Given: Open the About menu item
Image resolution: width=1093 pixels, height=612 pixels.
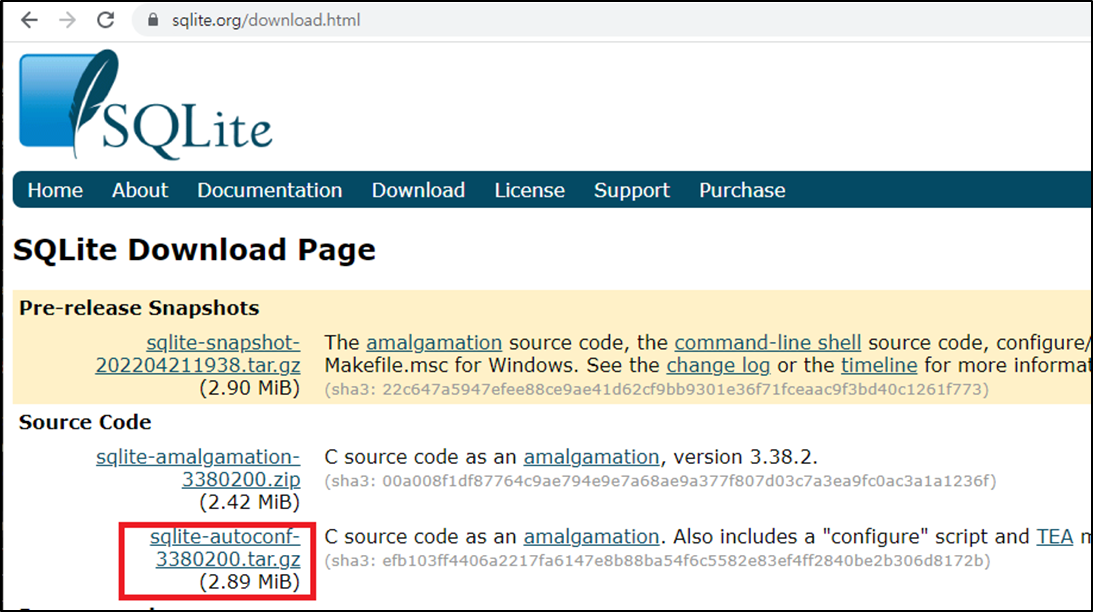Looking at the screenshot, I should (x=140, y=190).
